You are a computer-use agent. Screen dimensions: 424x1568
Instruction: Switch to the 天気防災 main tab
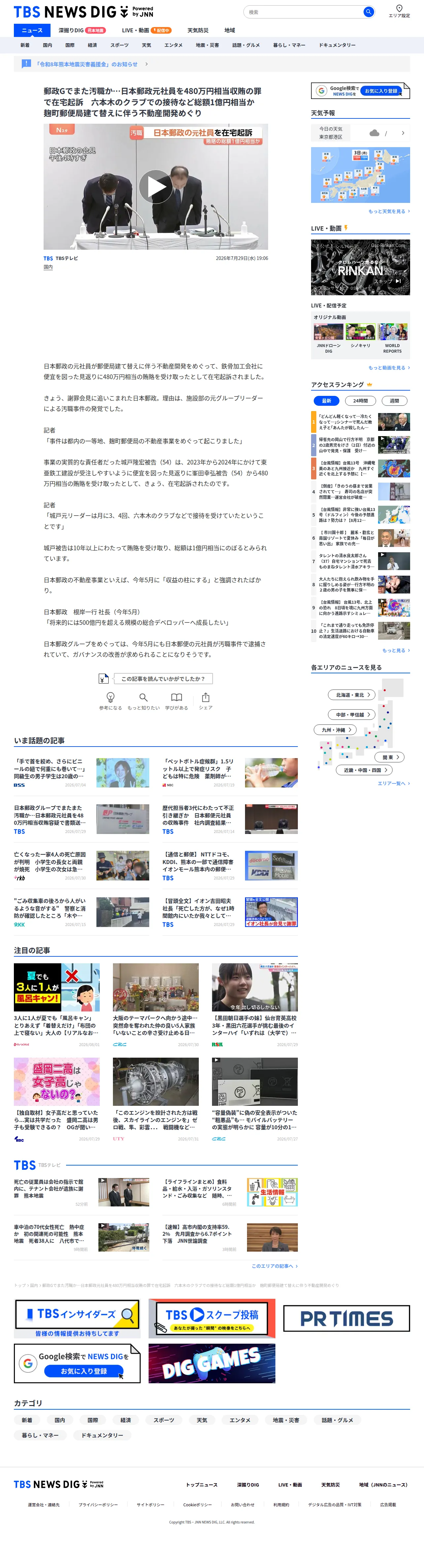click(x=198, y=30)
